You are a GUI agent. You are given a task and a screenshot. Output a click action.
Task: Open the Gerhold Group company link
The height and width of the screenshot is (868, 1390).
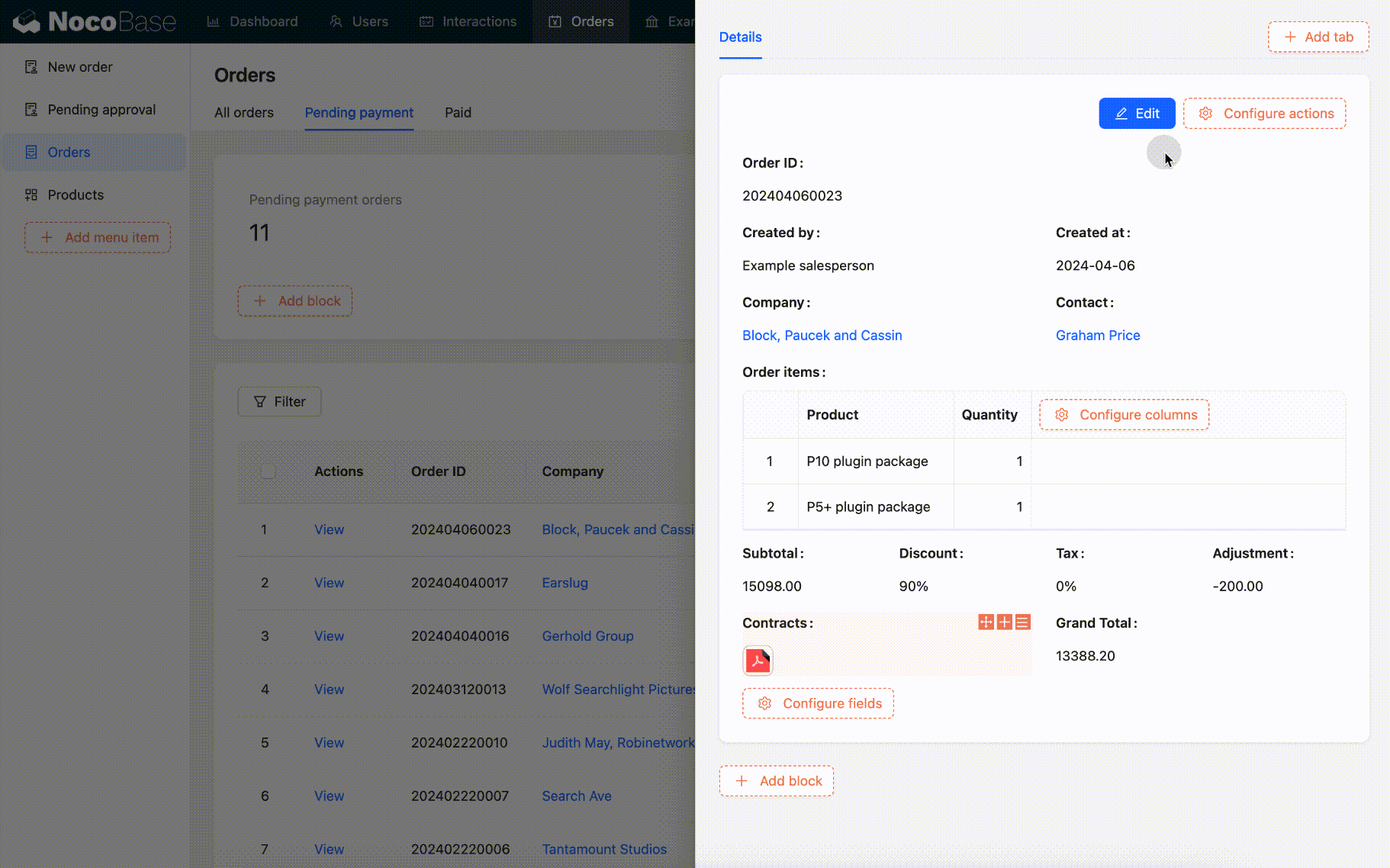(588, 636)
